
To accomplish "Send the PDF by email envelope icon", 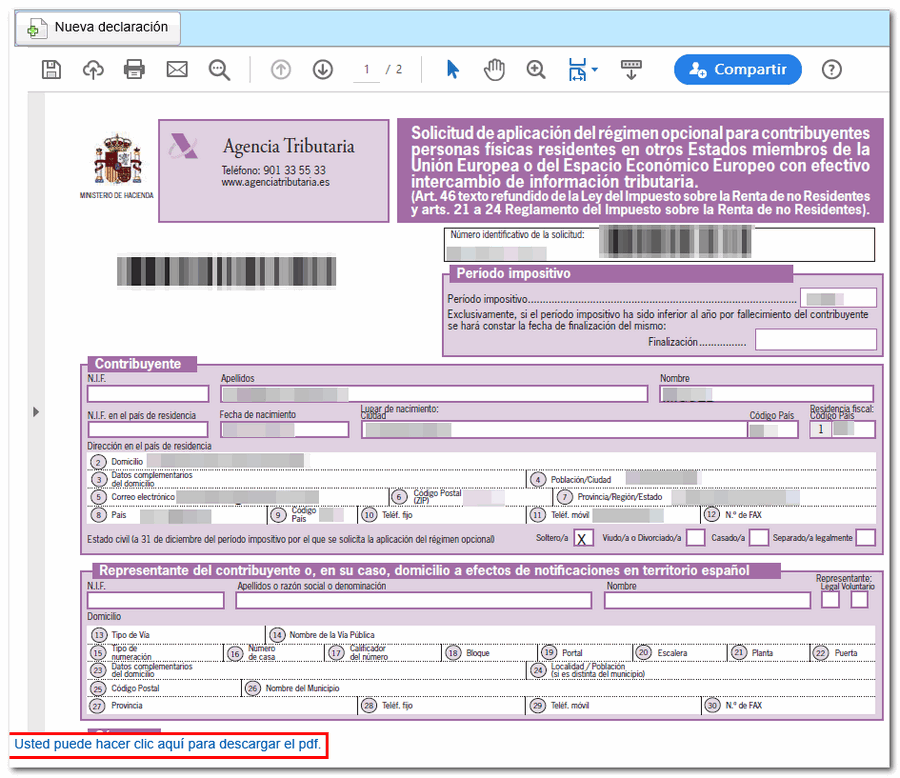I will [x=177, y=69].
